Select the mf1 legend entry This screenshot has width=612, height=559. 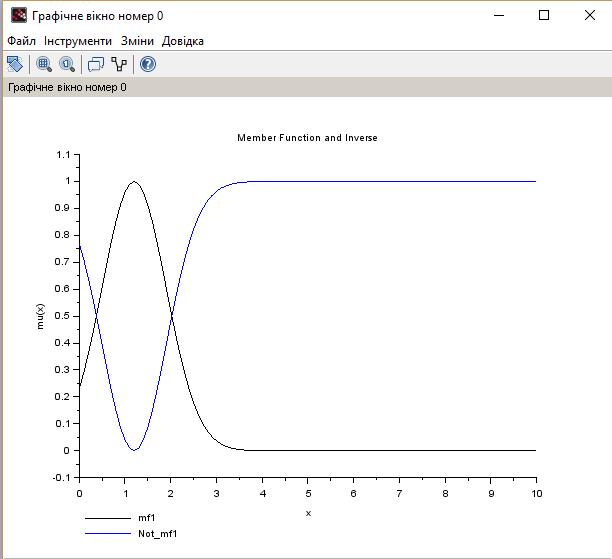147,518
